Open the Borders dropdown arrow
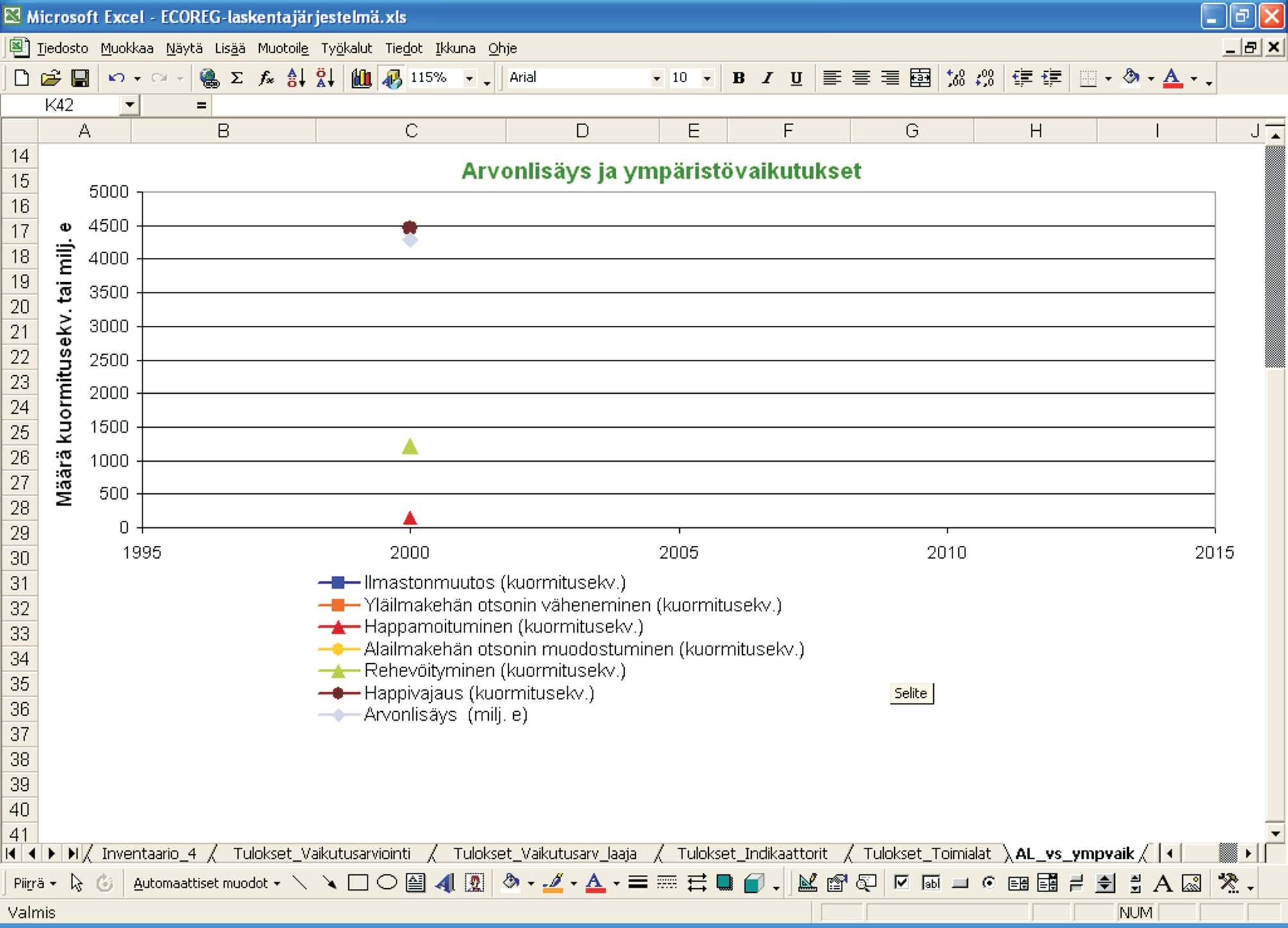 coord(1108,78)
